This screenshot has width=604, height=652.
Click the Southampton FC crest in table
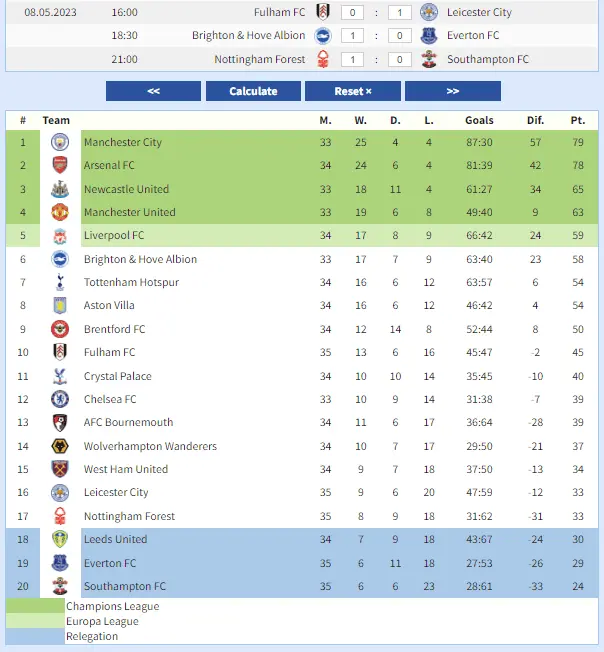click(60, 586)
